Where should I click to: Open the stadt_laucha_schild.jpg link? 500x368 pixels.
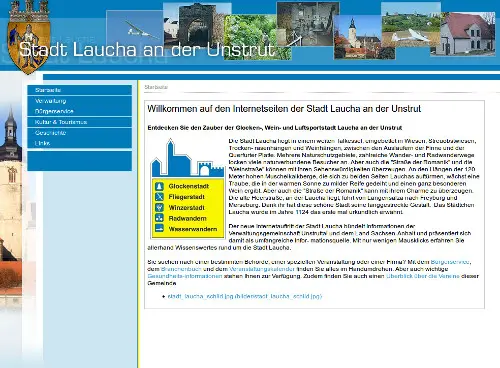coord(245,296)
